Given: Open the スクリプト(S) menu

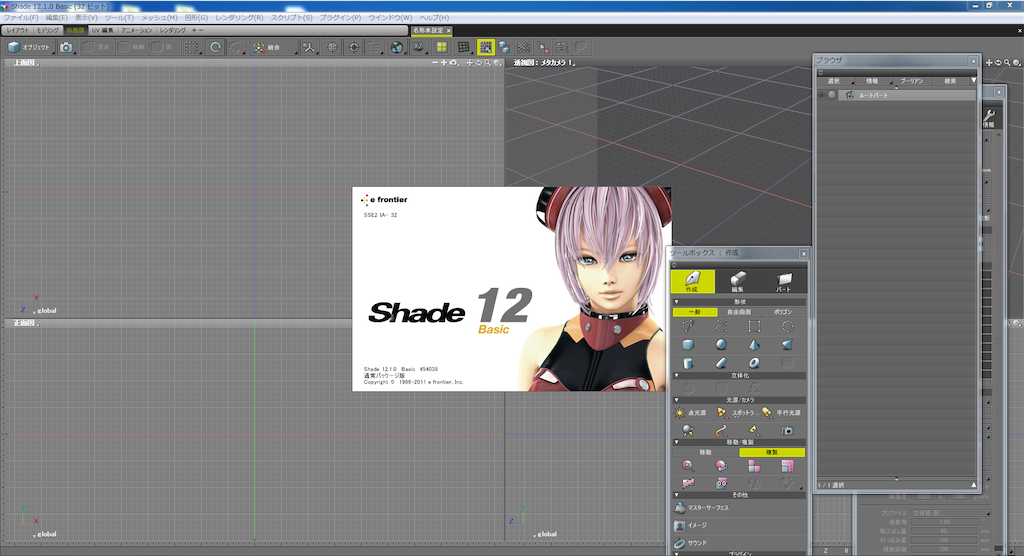Looking at the screenshot, I should (x=291, y=18).
